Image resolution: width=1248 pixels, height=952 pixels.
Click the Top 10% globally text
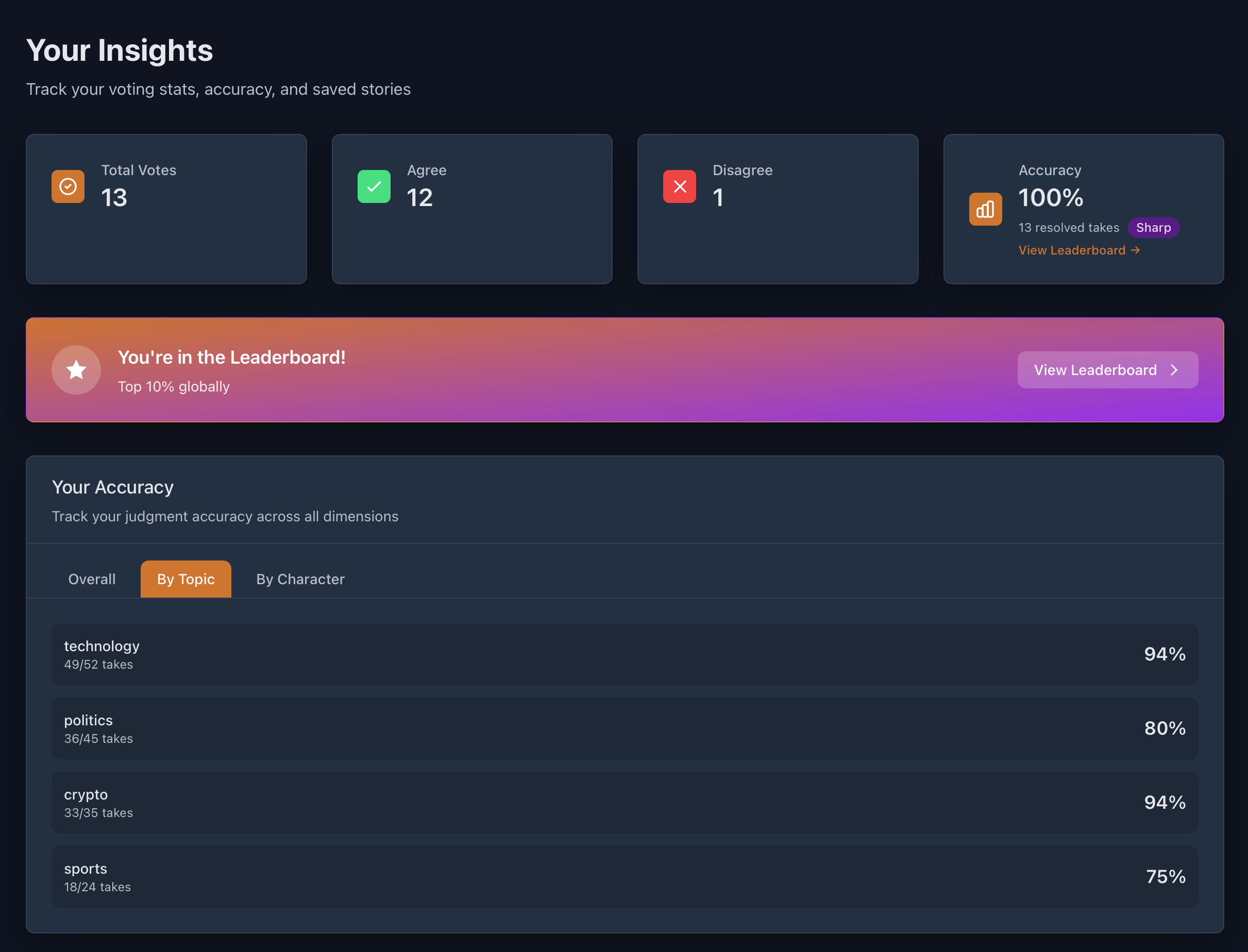[x=174, y=386]
